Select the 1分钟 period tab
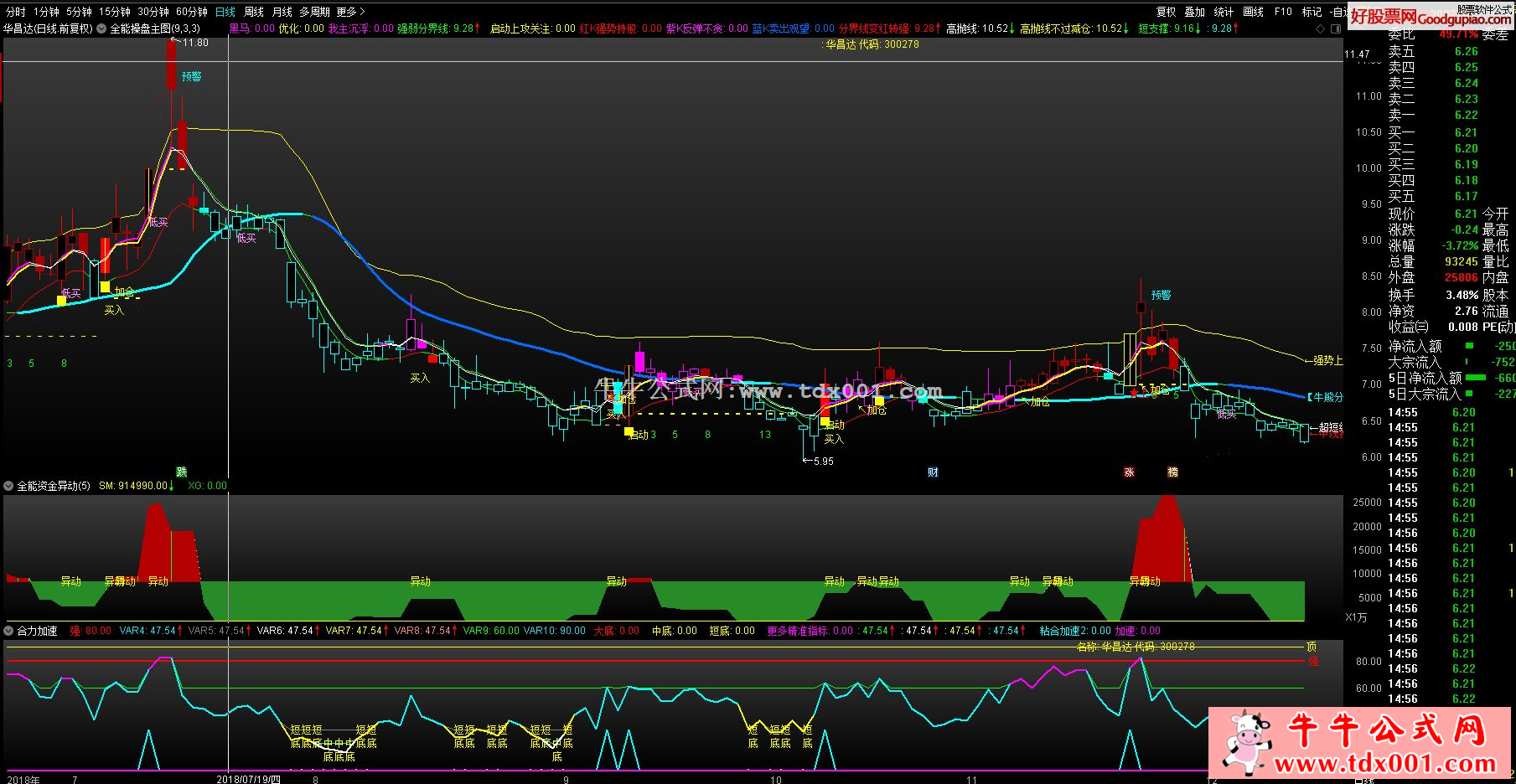Viewport: 1516px width, 784px height. [46, 12]
